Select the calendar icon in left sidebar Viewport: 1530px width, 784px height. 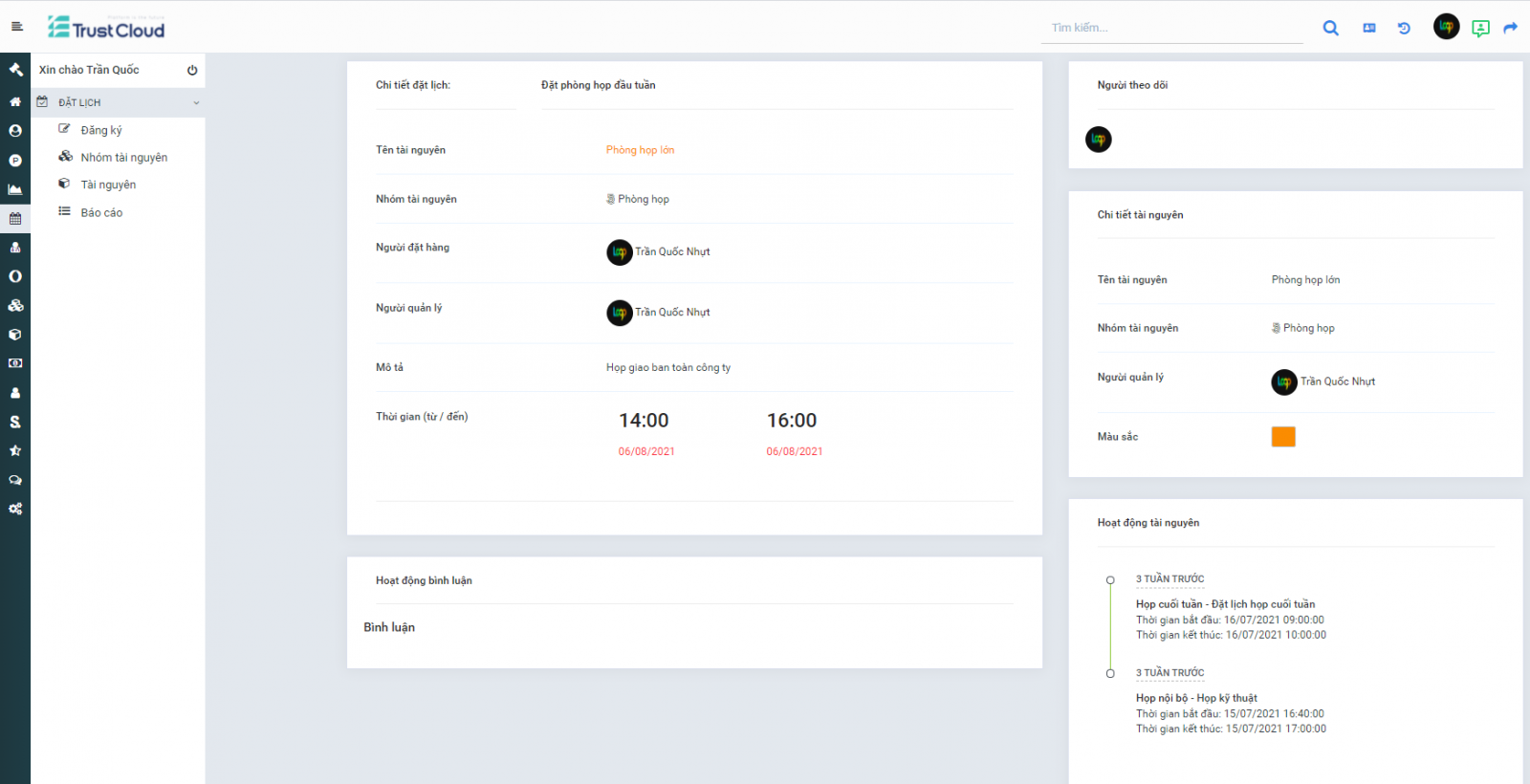pyautogui.click(x=15, y=218)
